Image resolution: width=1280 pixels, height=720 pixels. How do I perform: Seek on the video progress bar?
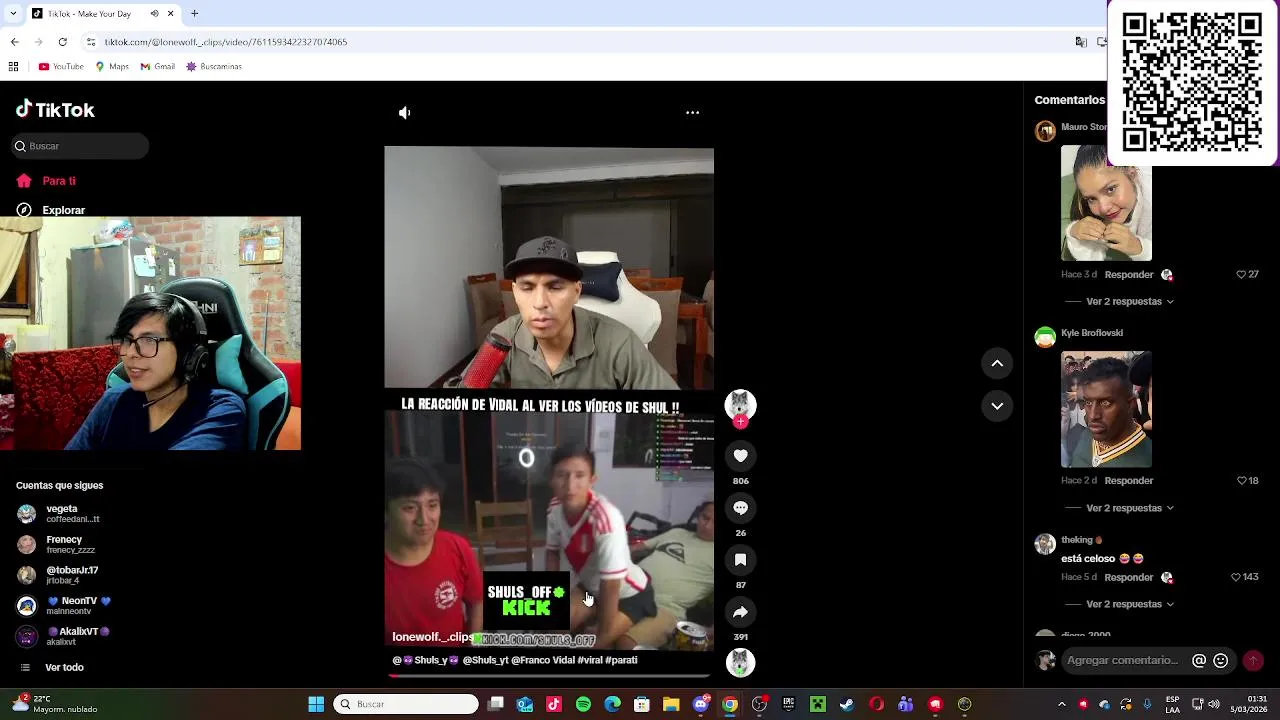(x=549, y=676)
